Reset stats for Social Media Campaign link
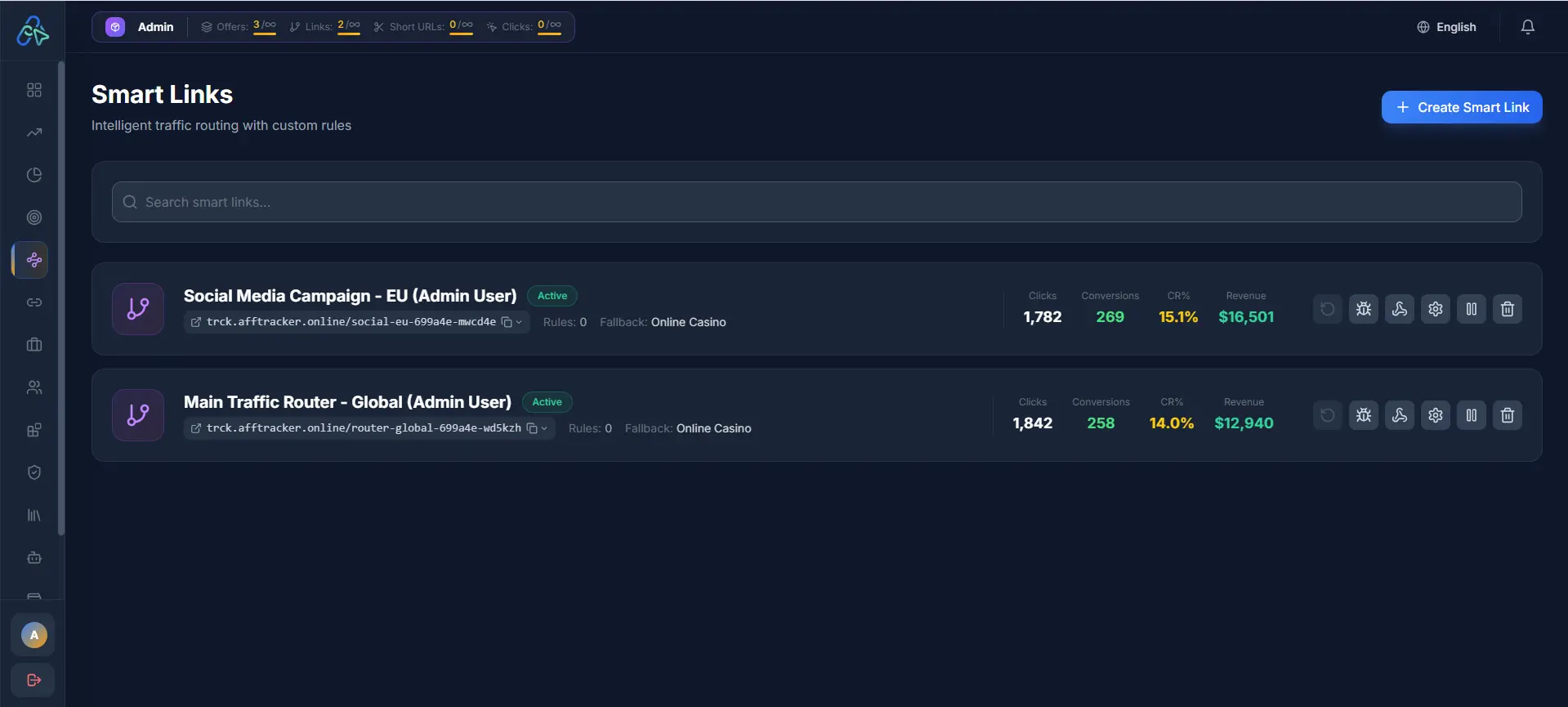This screenshot has height=707, width=1568. [1328, 309]
